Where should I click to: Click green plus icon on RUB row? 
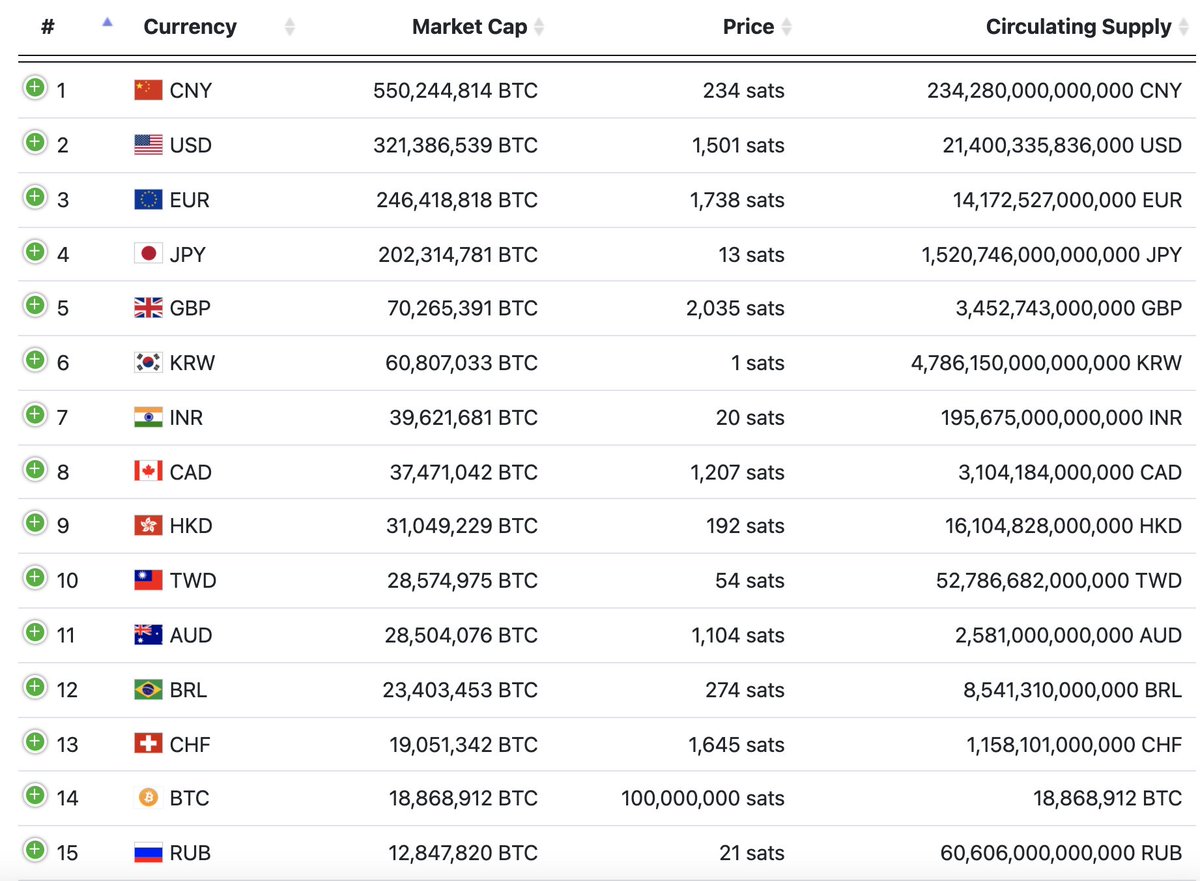point(35,850)
